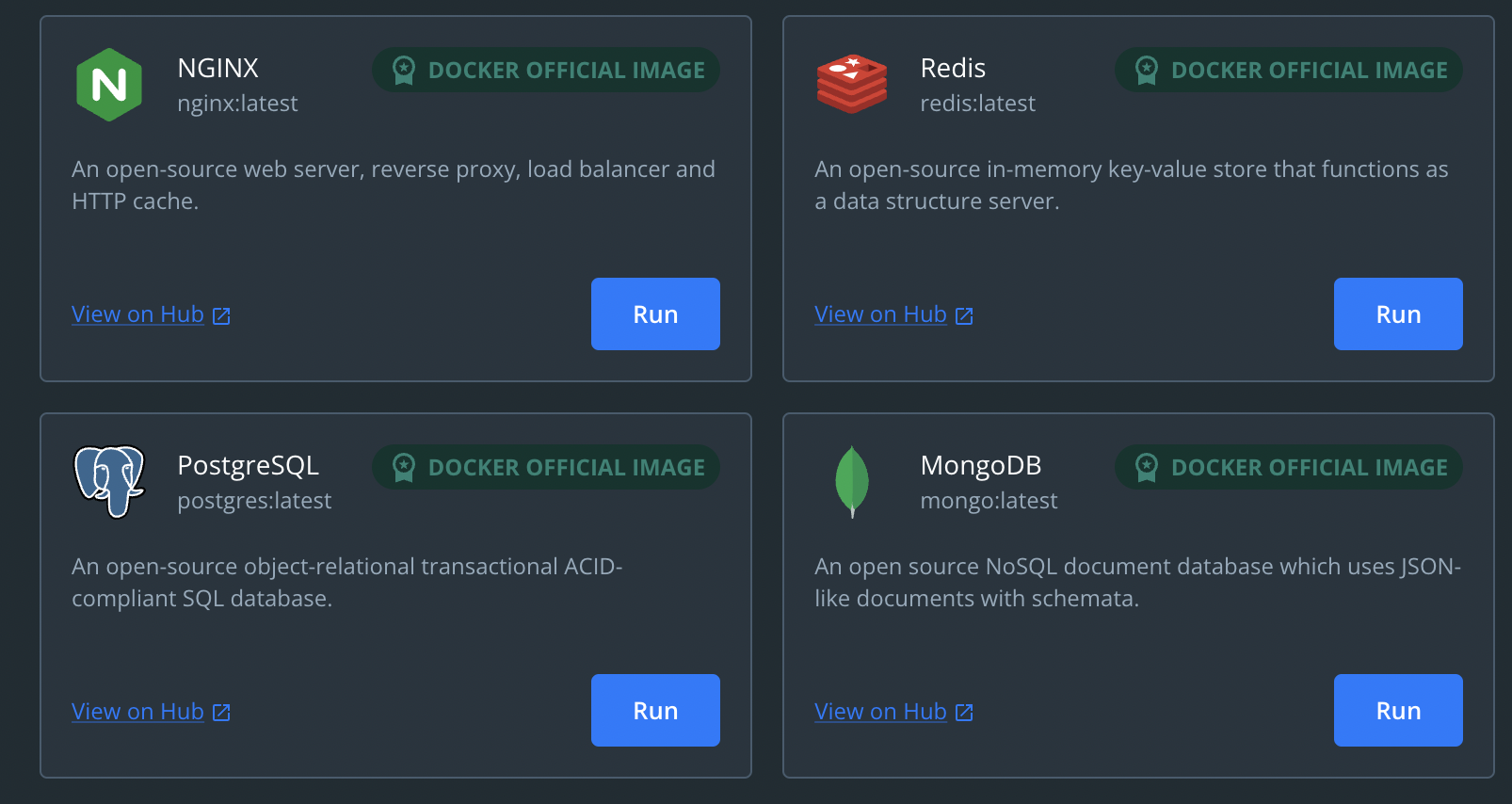Open View on Hub link for Redis
1512x804 pixels.
point(880,314)
